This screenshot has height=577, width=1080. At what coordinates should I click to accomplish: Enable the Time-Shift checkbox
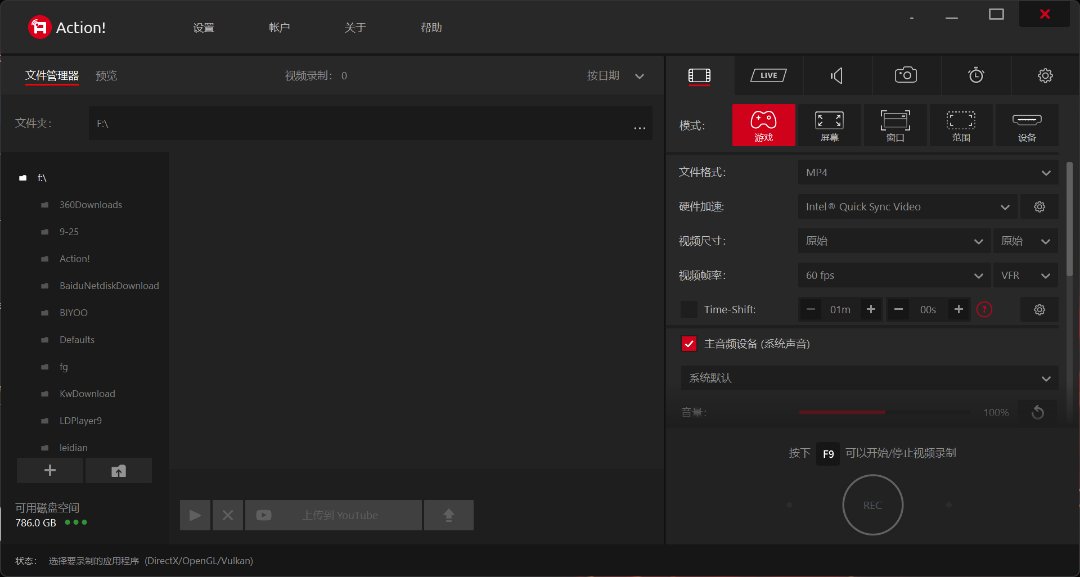coord(689,310)
